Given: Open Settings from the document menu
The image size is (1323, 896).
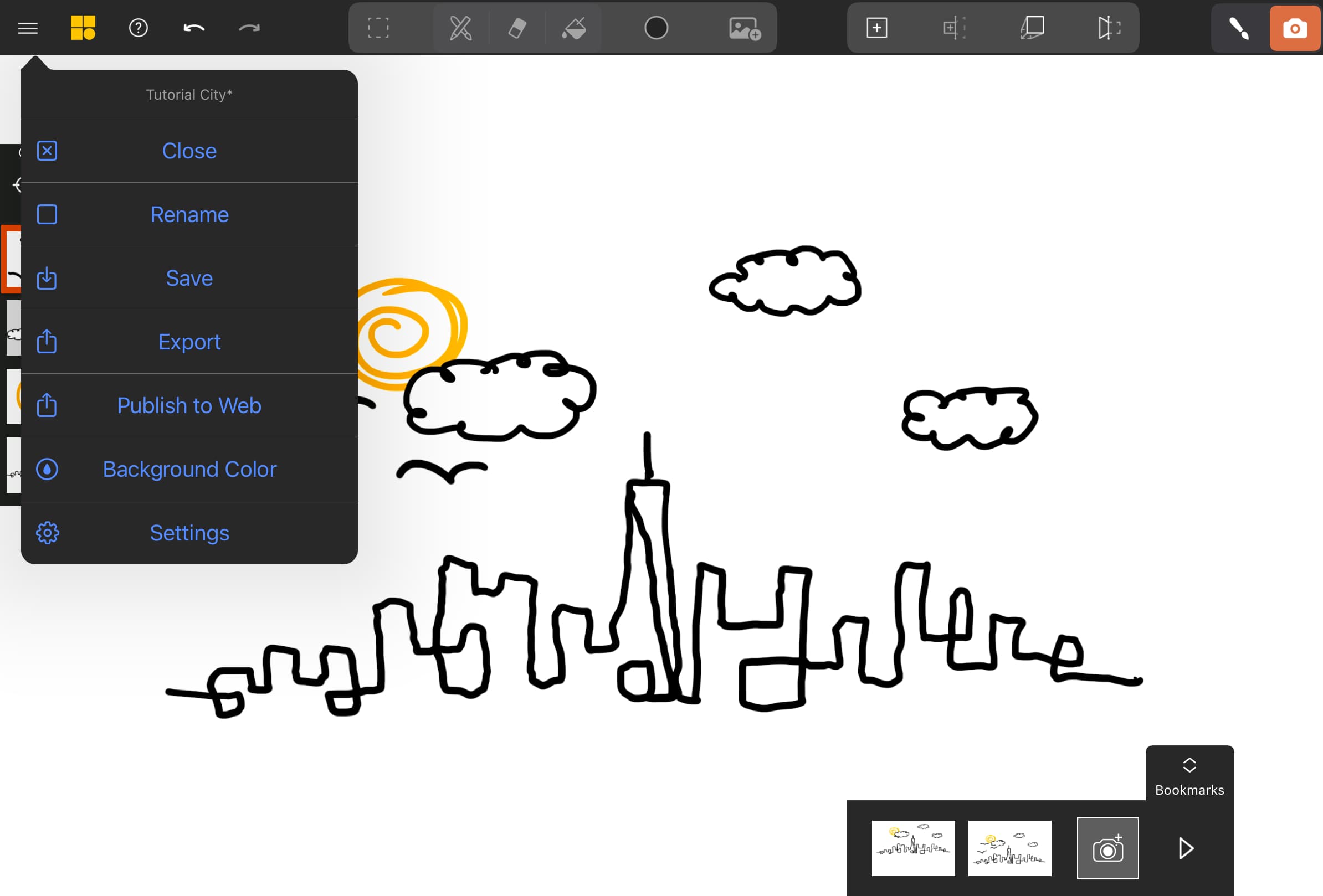Looking at the screenshot, I should click(189, 533).
